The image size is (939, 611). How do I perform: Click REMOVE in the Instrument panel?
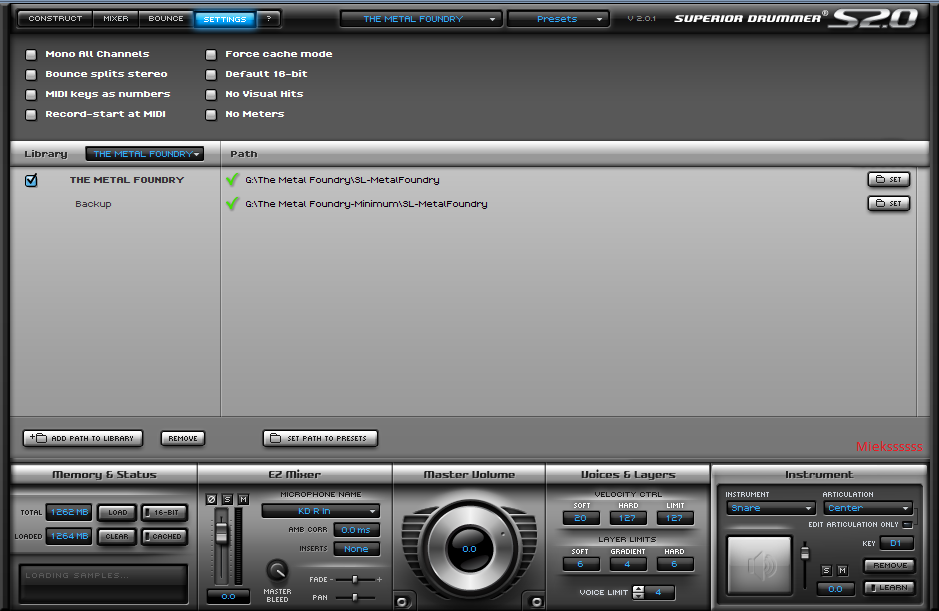click(x=889, y=565)
